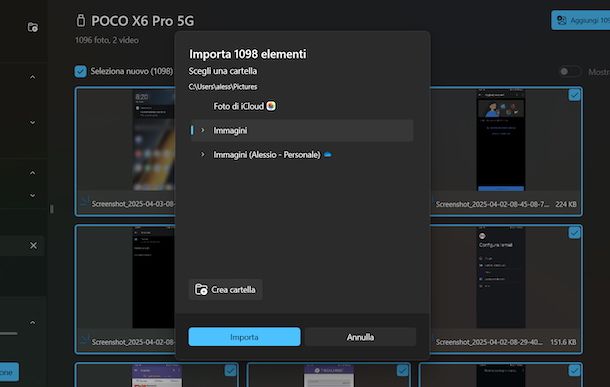Click the folder icon in Crea cartella

201,289
